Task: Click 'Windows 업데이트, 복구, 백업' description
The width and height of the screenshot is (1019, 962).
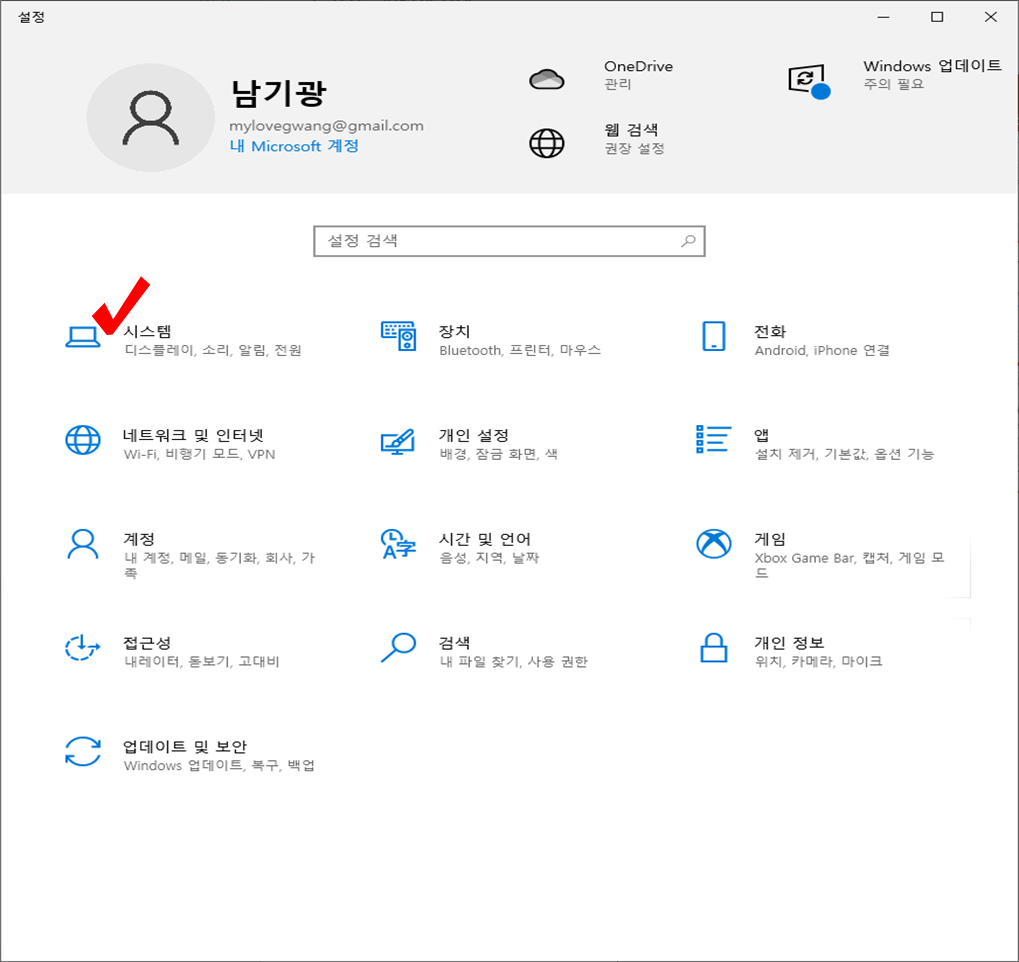Action: [219, 765]
